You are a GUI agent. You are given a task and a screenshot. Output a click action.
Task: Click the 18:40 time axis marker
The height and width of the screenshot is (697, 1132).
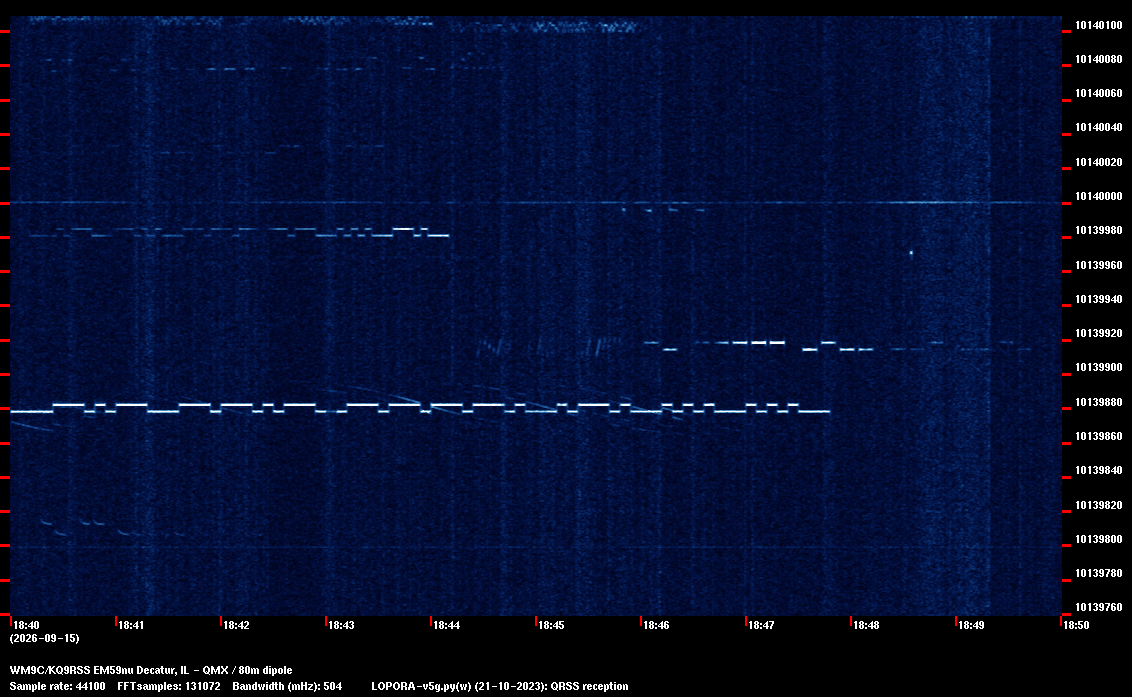point(27,625)
